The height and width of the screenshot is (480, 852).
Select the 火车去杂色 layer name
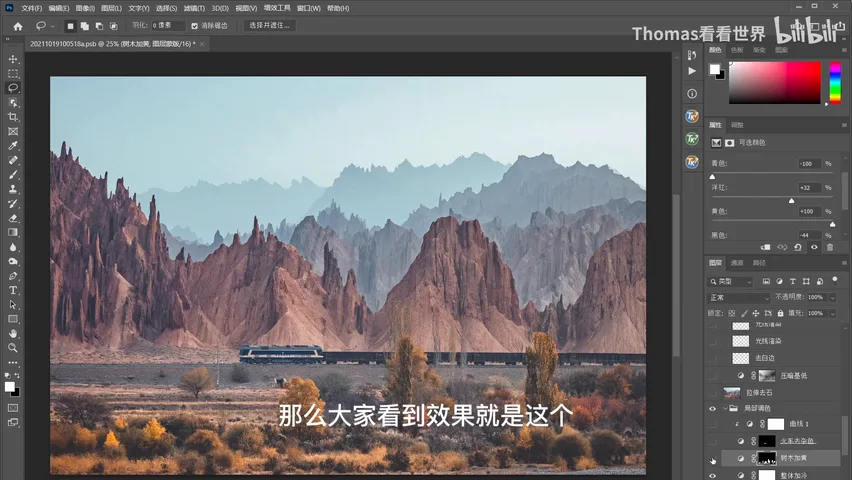pos(798,441)
